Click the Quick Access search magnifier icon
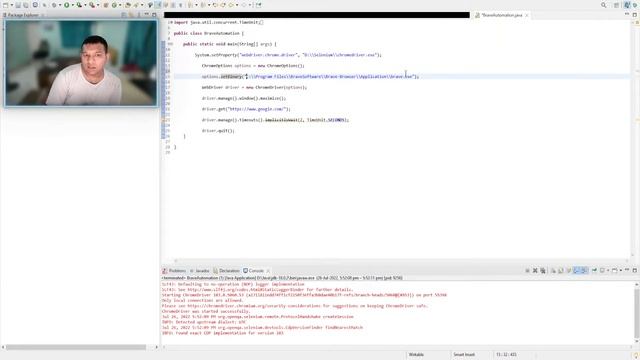This screenshot has height=360, width=640. [x=604, y=5]
